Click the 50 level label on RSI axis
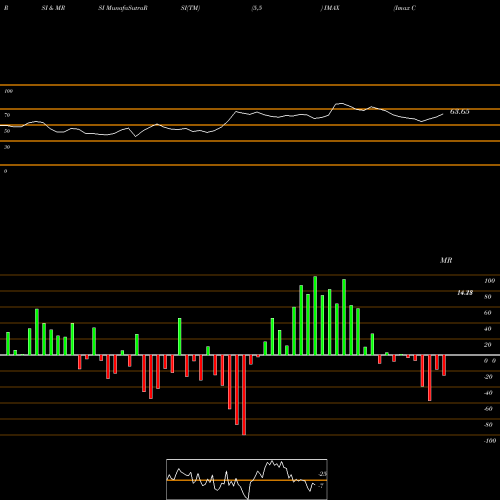Screen dimensions: 500x500 7,131
